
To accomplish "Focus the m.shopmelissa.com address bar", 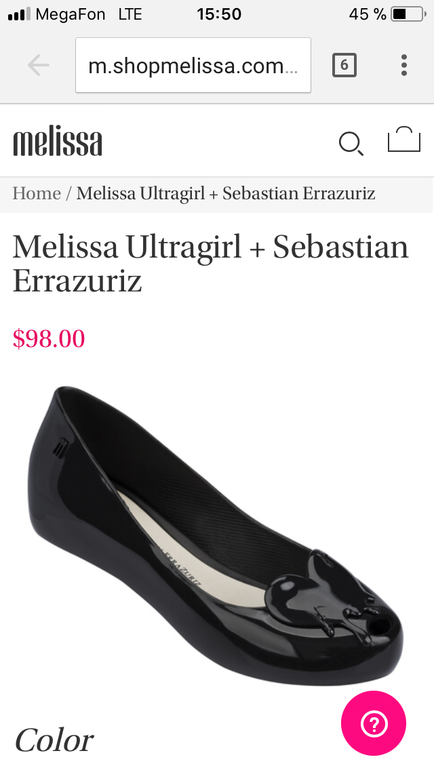I will pos(193,65).
